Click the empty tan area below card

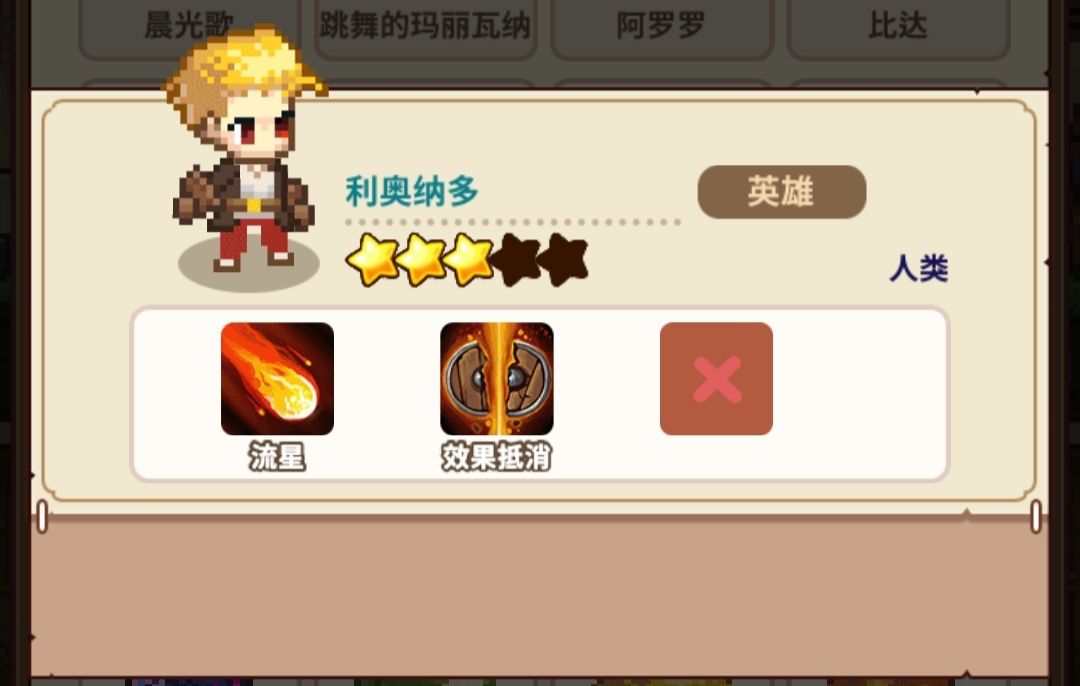point(539,596)
